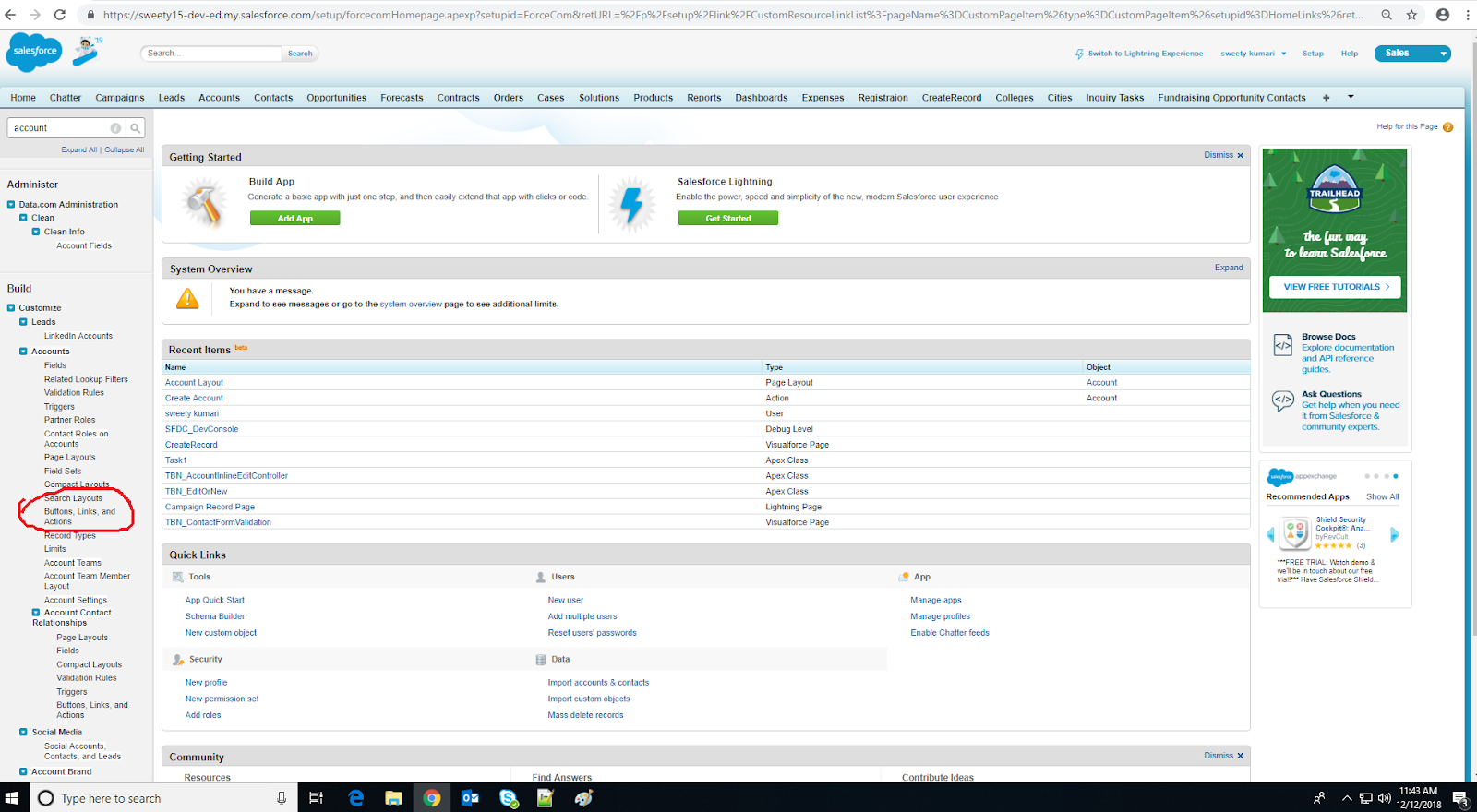The image size is (1477, 812).
Task: Click the system overview warning icon
Action: tap(187, 298)
